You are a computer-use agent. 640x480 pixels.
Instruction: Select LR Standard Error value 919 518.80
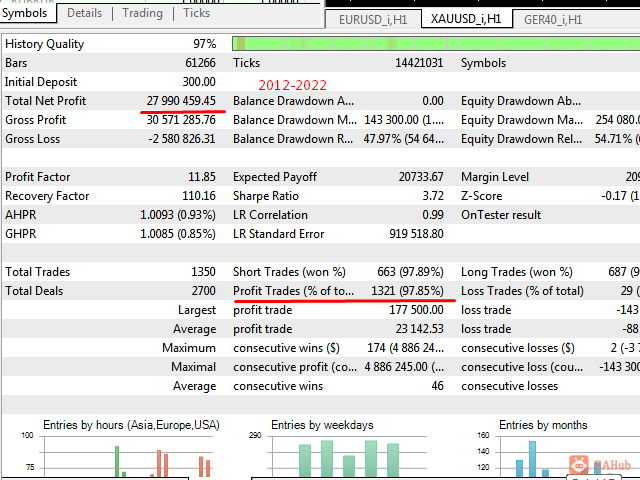tap(416, 234)
